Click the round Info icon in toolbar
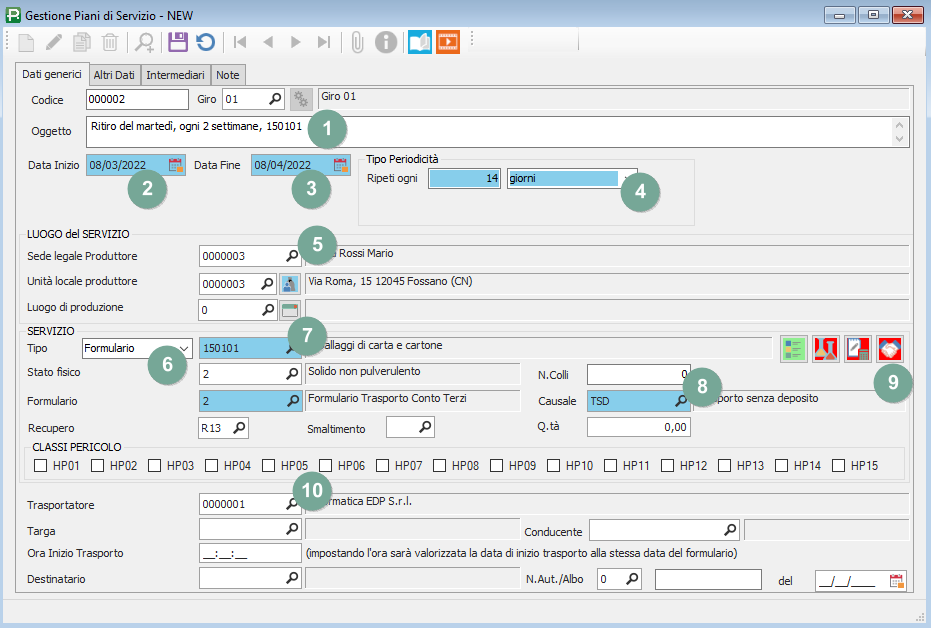 coord(386,42)
